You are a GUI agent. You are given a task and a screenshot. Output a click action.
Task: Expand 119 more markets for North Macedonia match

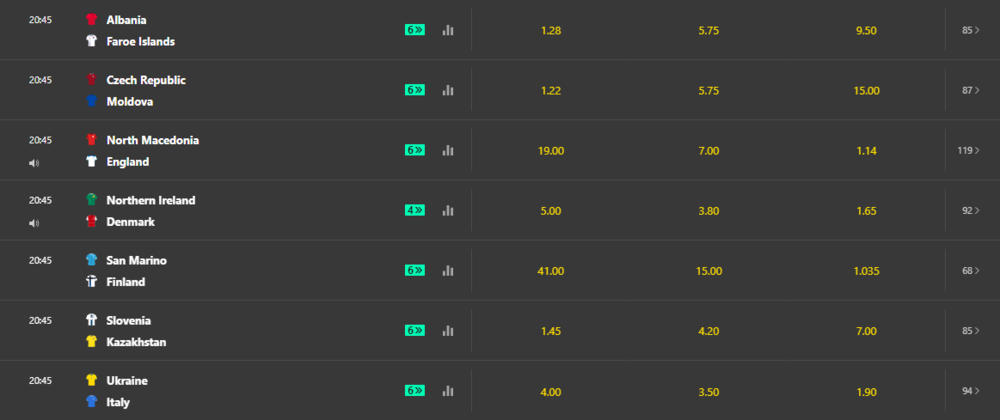pyautogui.click(x=968, y=150)
